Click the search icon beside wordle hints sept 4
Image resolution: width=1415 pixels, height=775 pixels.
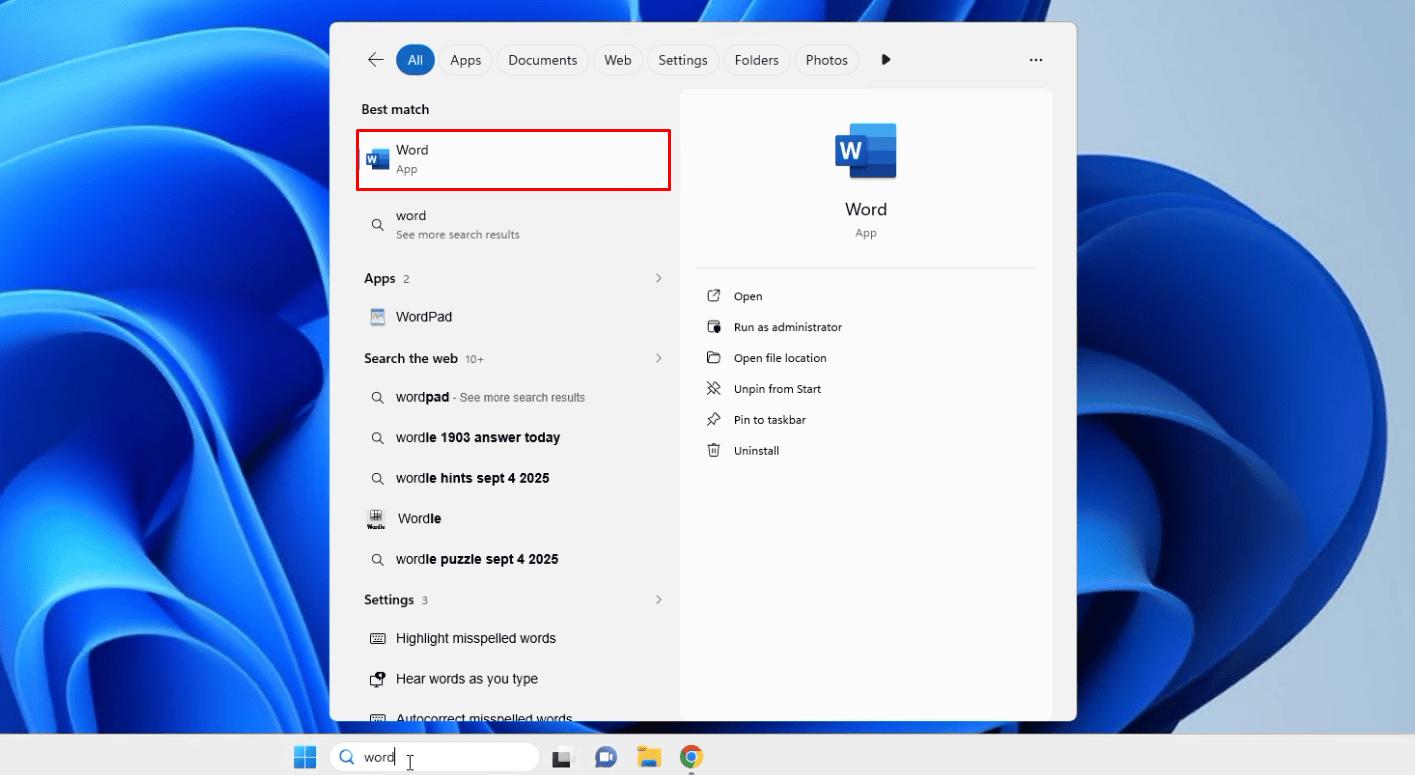click(378, 478)
